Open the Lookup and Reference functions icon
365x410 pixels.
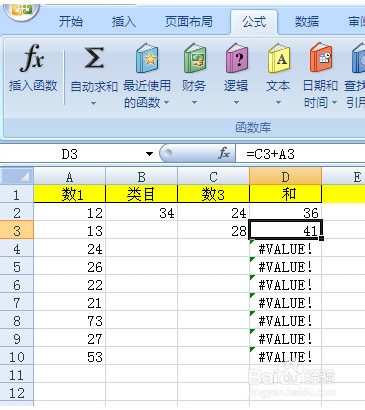[x=358, y=59]
